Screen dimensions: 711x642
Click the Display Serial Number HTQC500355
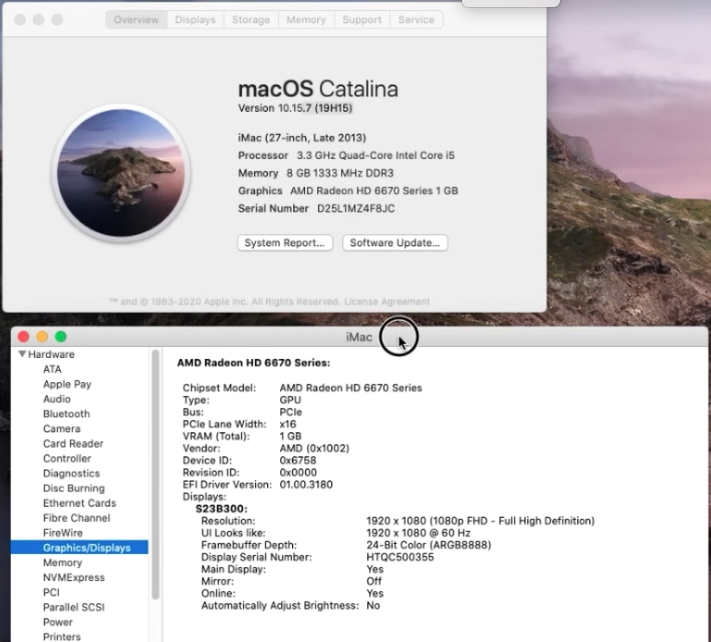coord(400,557)
